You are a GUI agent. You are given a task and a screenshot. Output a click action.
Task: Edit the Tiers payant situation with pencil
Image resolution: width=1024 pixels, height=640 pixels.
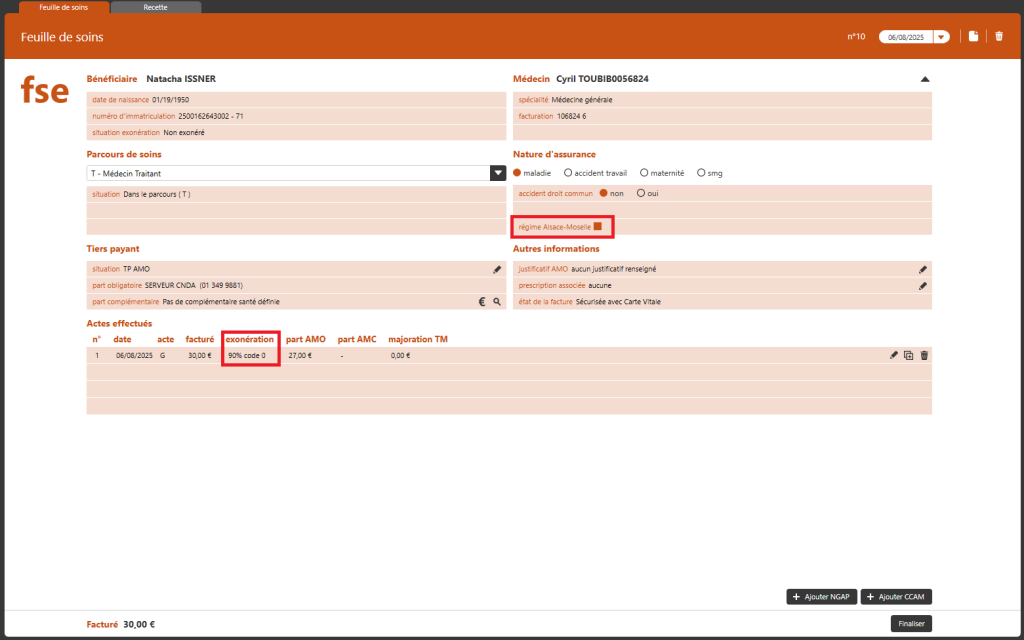coord(497,269)
